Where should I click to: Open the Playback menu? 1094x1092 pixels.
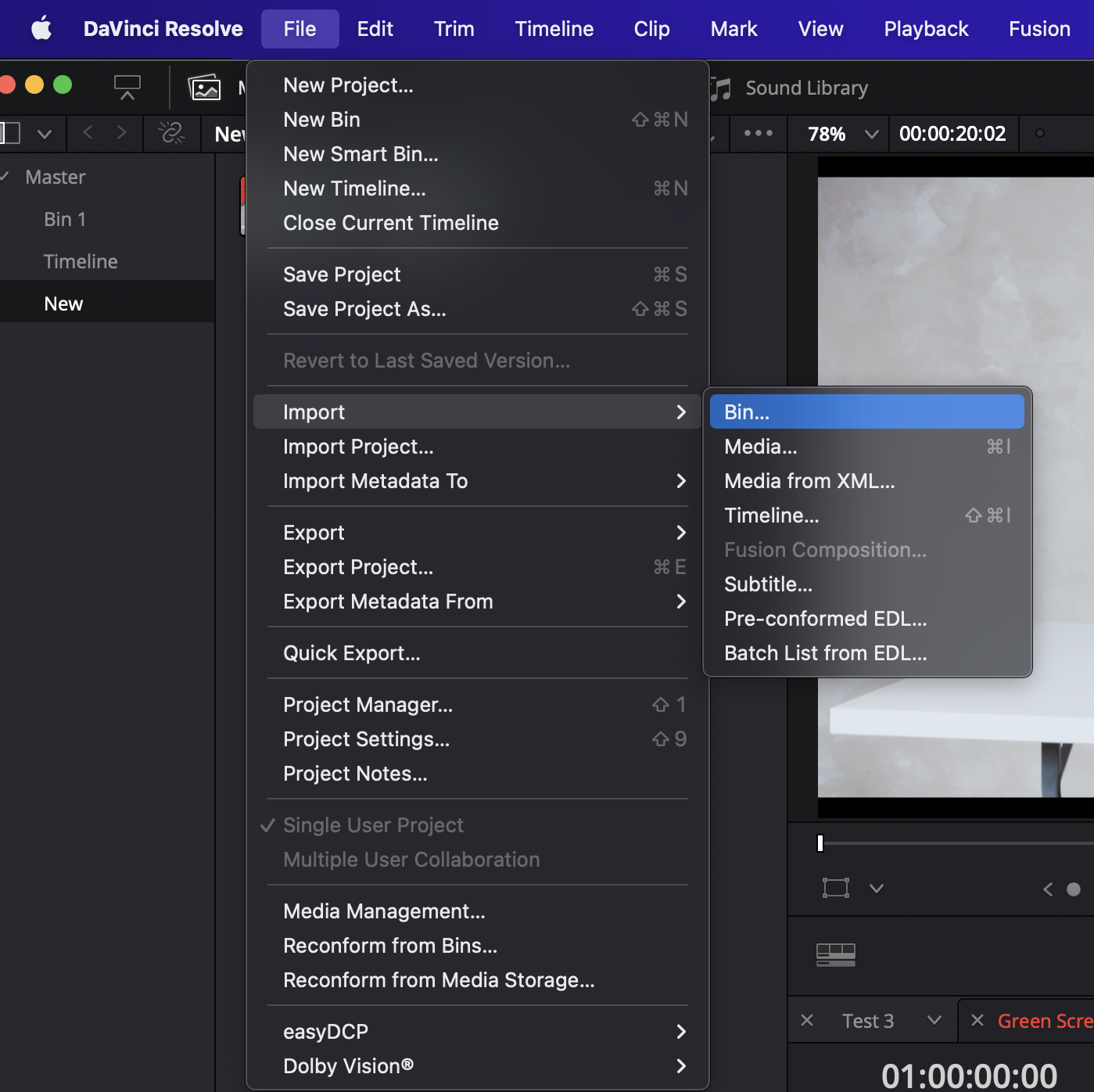click(926, 29)
